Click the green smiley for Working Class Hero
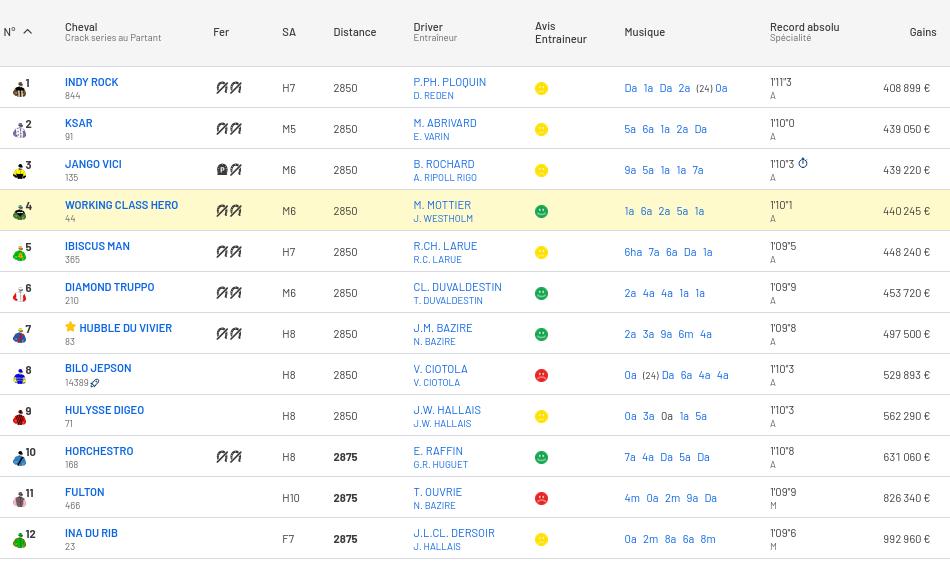The width and height of the screenshot is (950, 564). coord(541,211)
